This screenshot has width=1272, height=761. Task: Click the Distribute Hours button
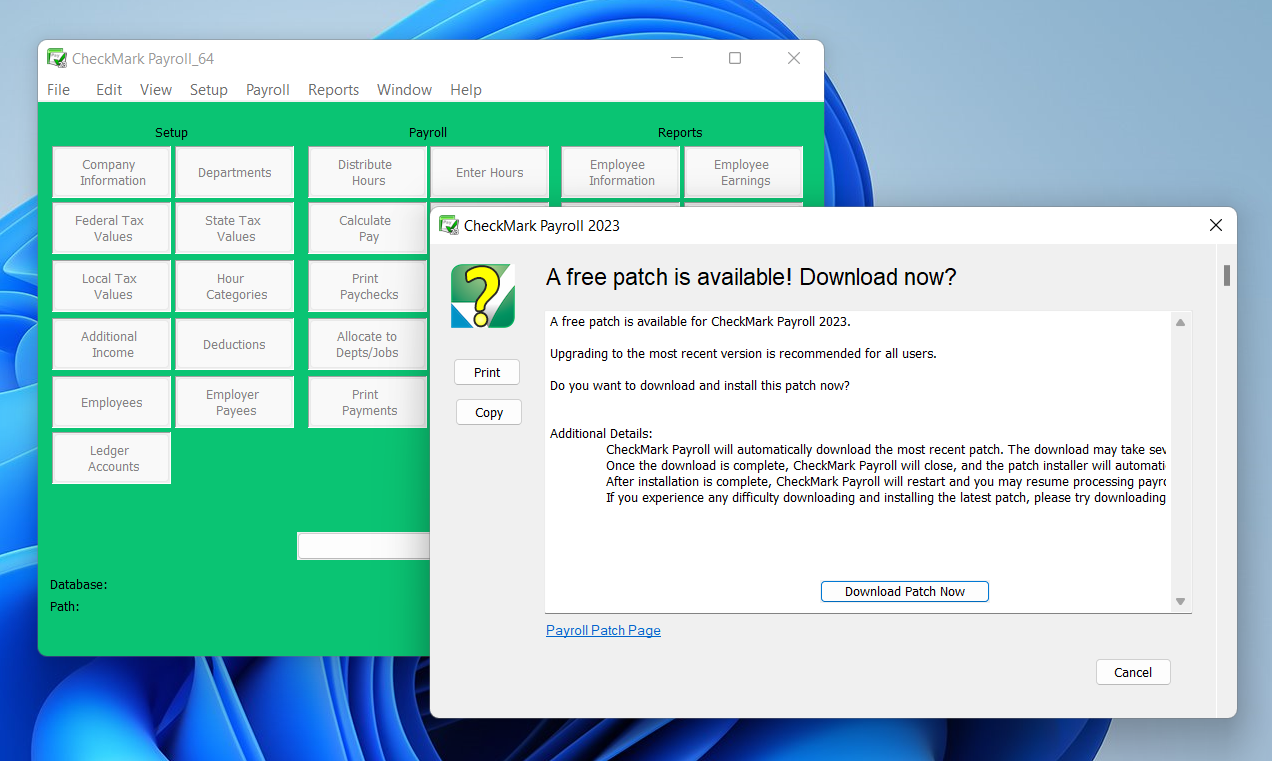click(x=368, y=173)
